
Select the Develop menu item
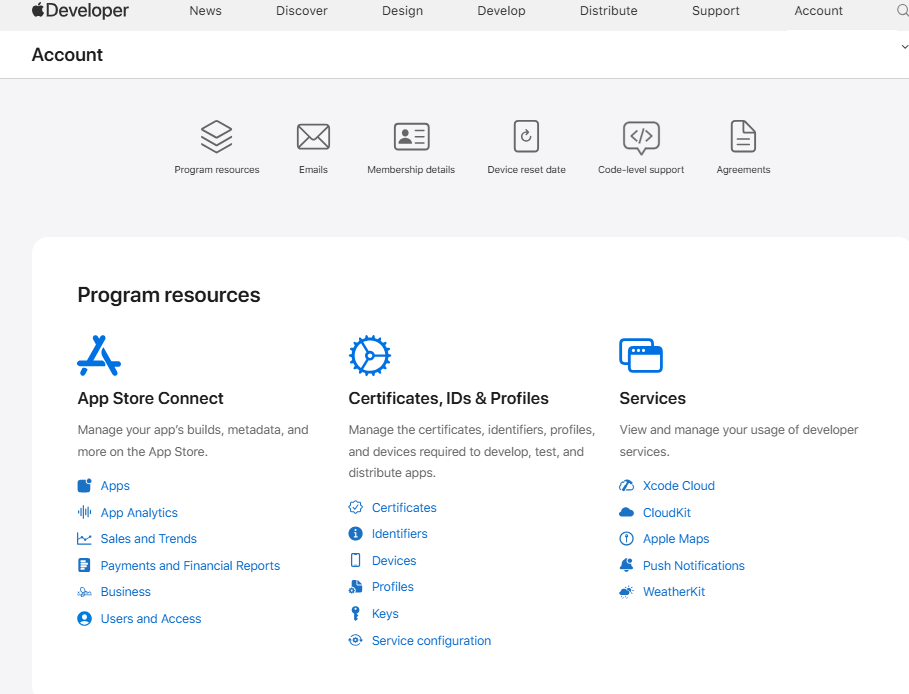pos(501,11)
